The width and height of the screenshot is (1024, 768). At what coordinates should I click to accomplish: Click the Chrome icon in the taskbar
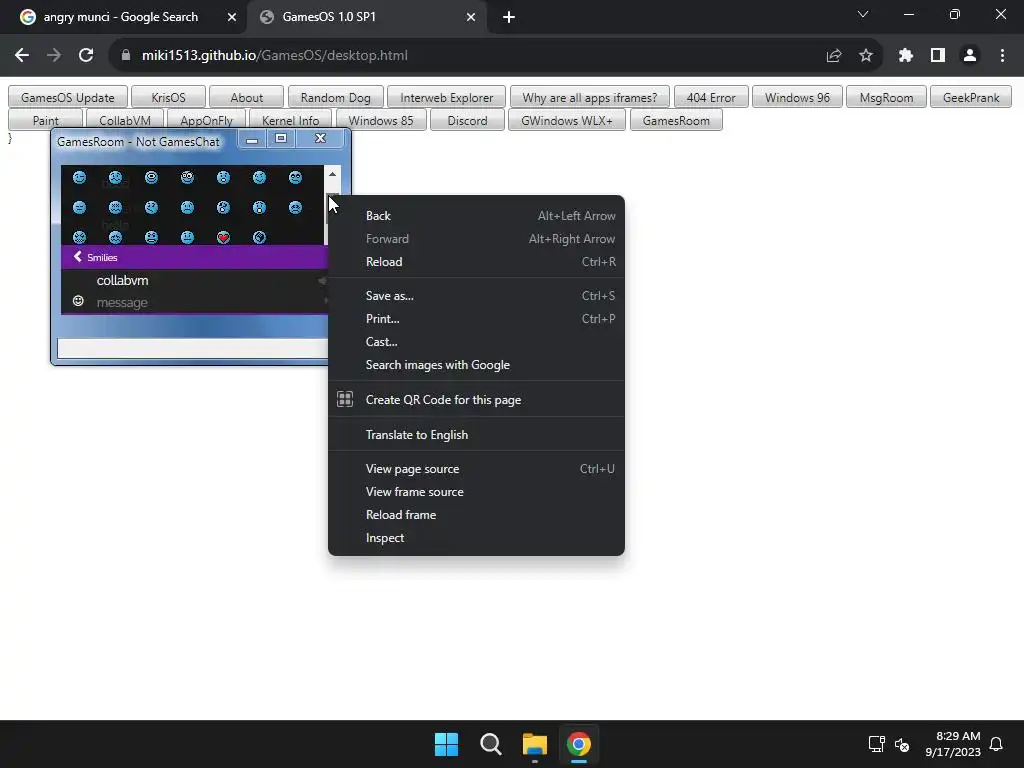[x=579, y=744]
